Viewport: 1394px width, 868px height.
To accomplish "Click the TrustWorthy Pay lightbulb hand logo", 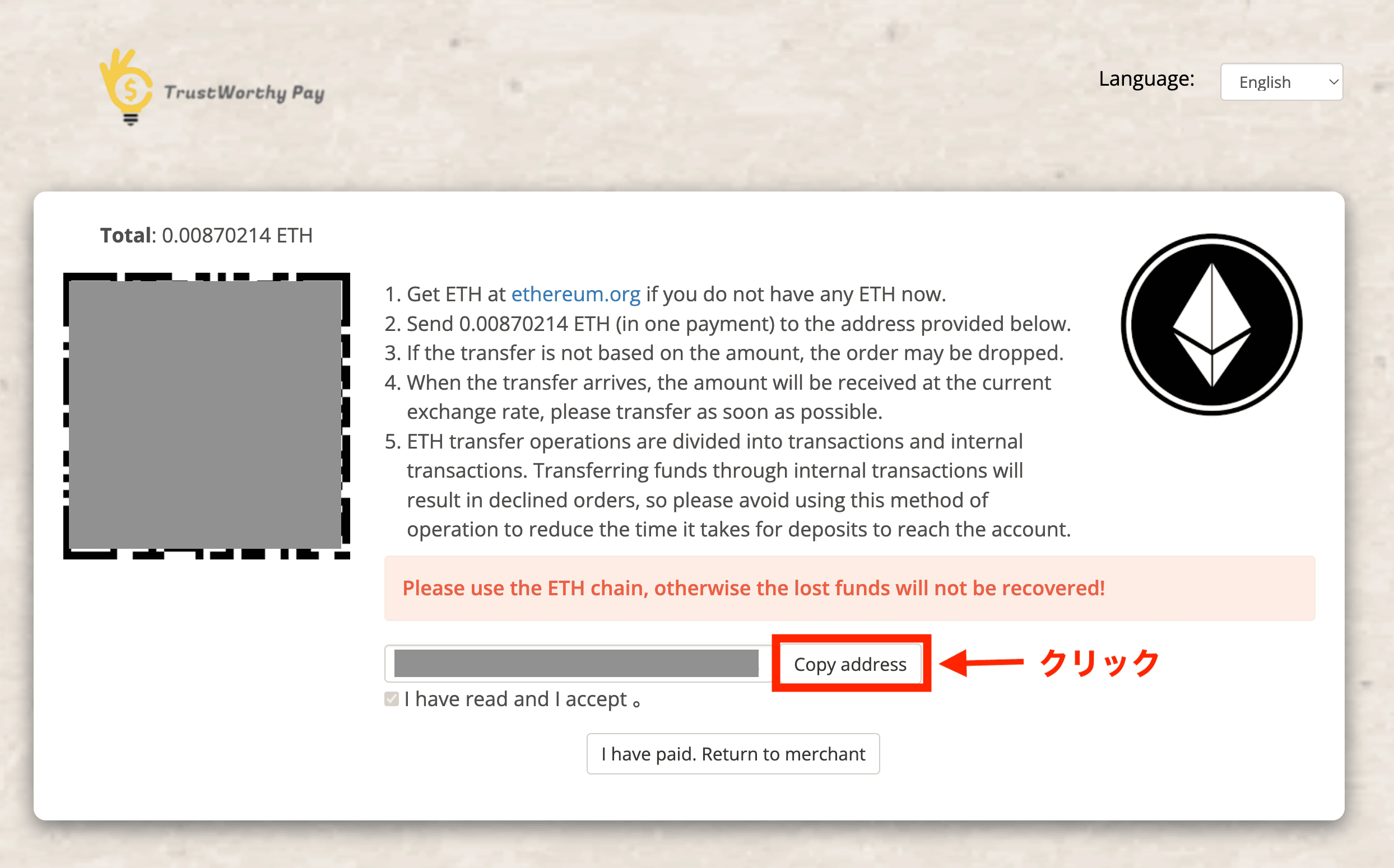I will [127, 86].
